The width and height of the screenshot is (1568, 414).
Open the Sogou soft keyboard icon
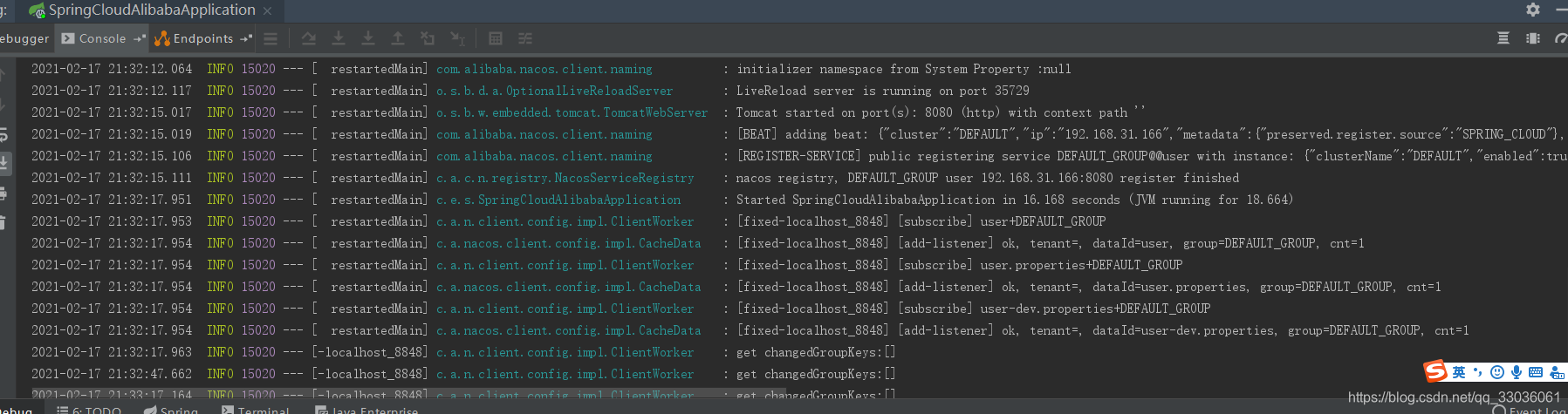tap(1536, 372)
